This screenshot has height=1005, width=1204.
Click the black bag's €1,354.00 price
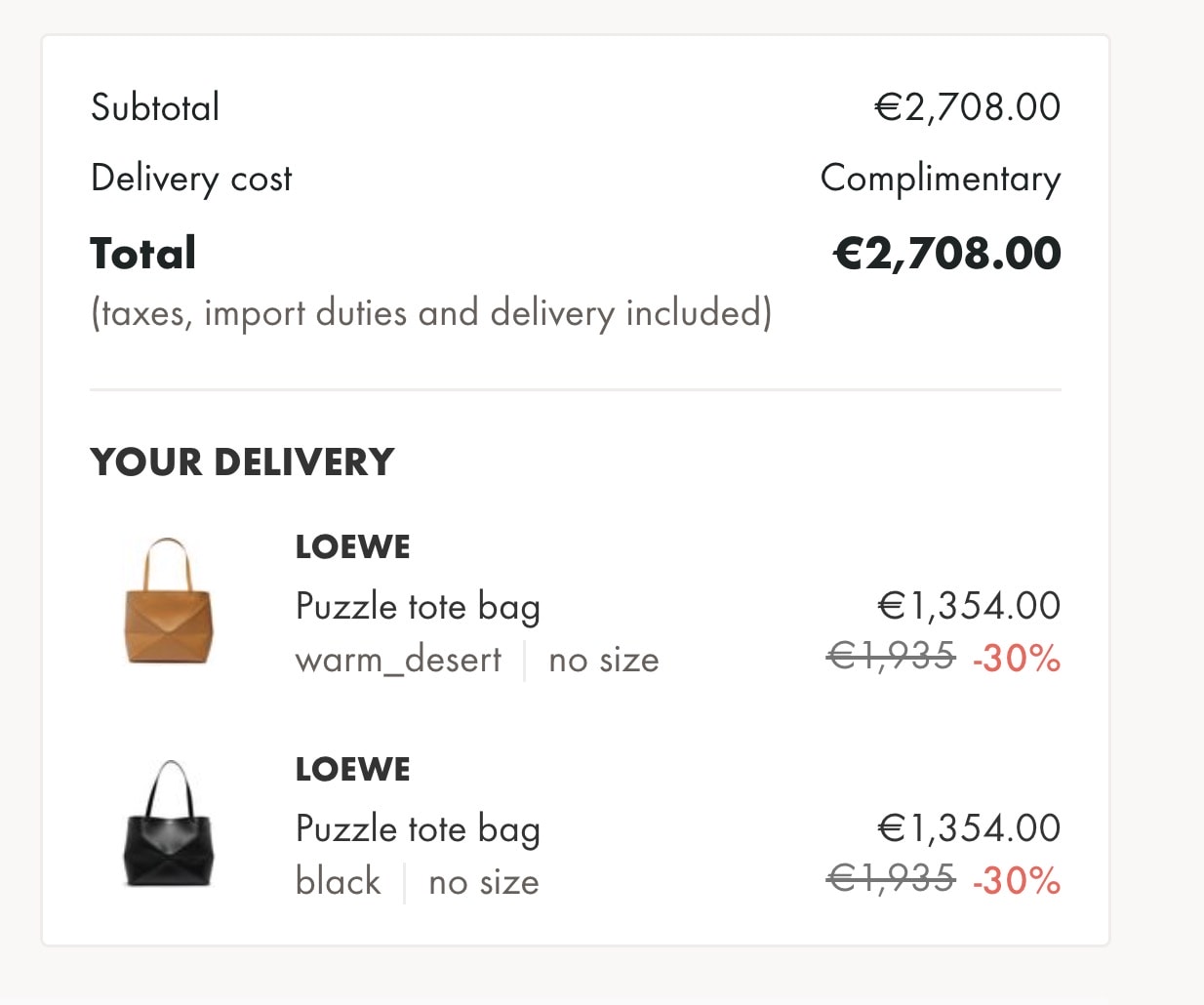pyautogui.click(x=968, y=828)
